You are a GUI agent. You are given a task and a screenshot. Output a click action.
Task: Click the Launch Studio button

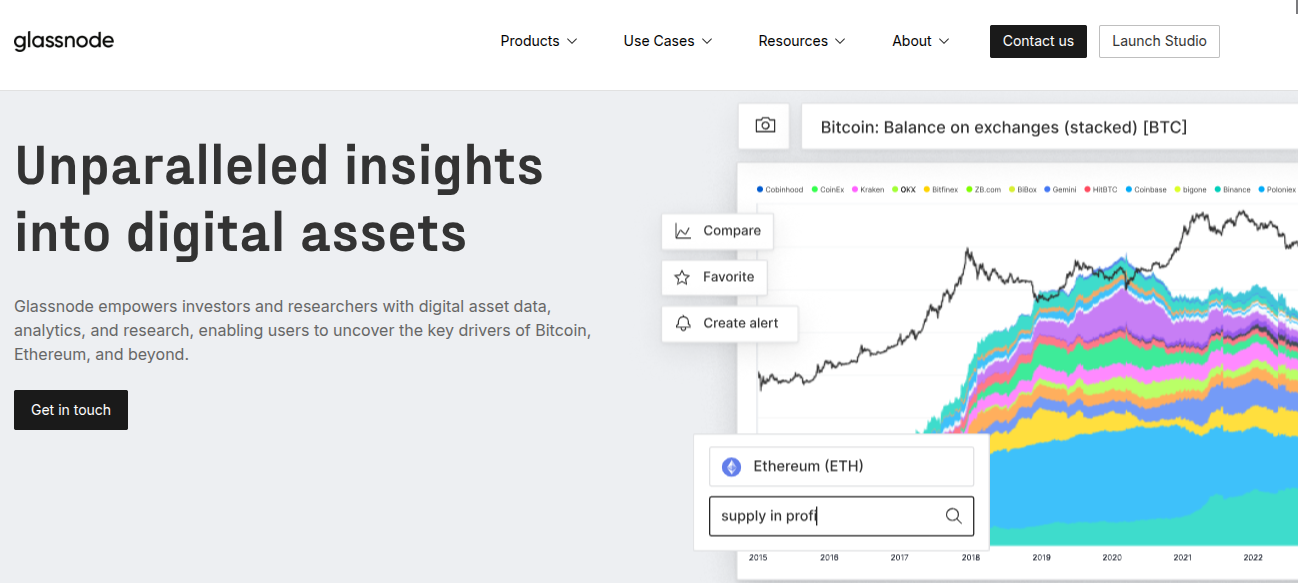[1159, 41]
